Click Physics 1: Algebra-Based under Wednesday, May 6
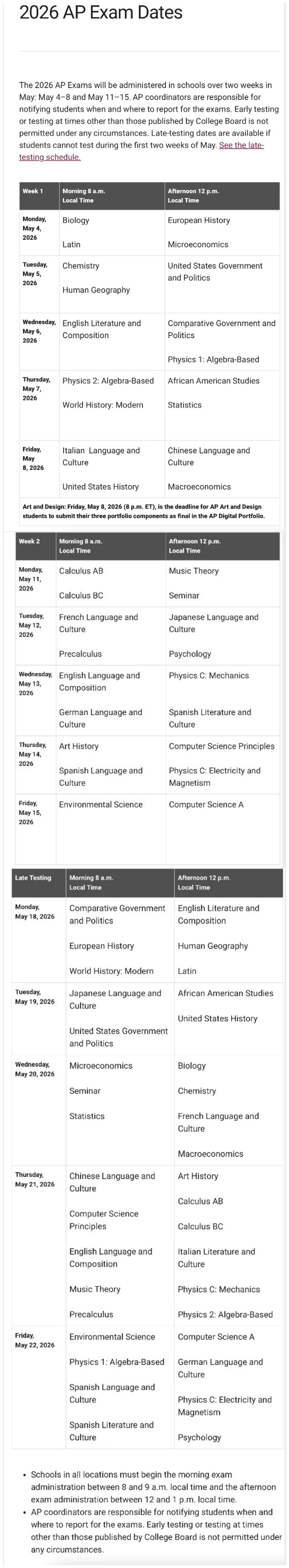This screenshot has height=1568, width=289. click(213, 360)
